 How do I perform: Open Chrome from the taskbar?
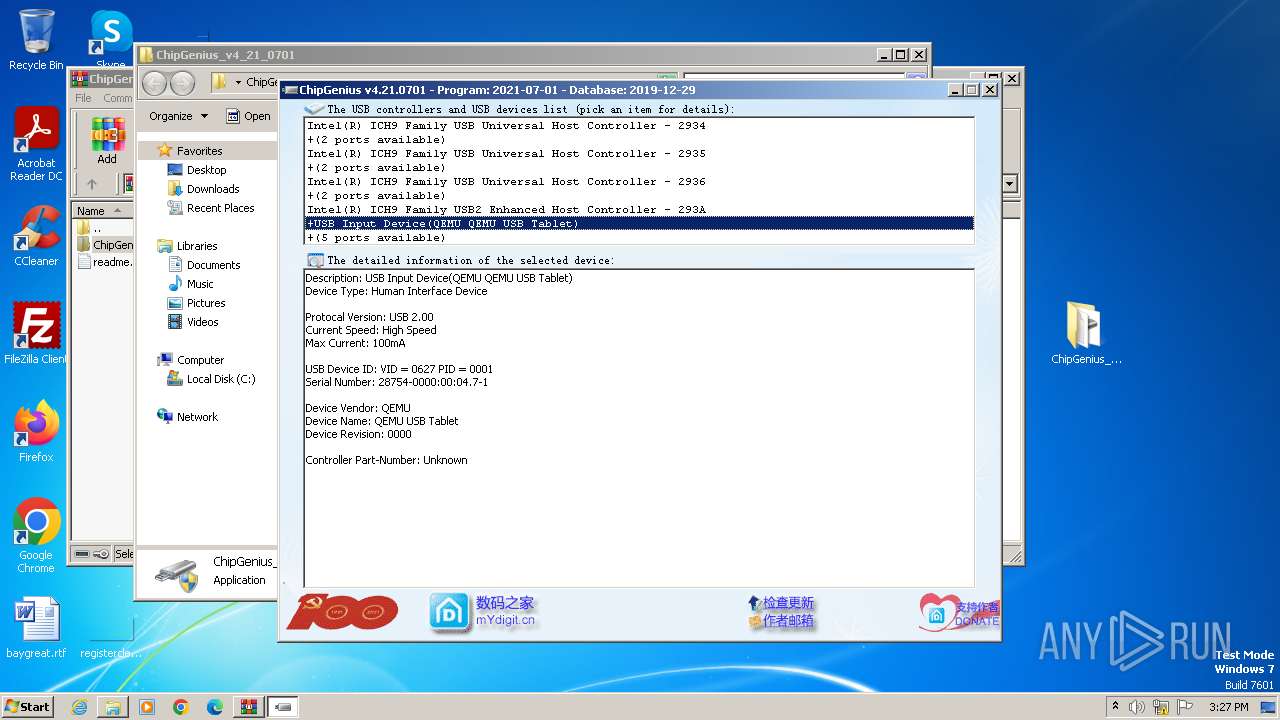181,707
